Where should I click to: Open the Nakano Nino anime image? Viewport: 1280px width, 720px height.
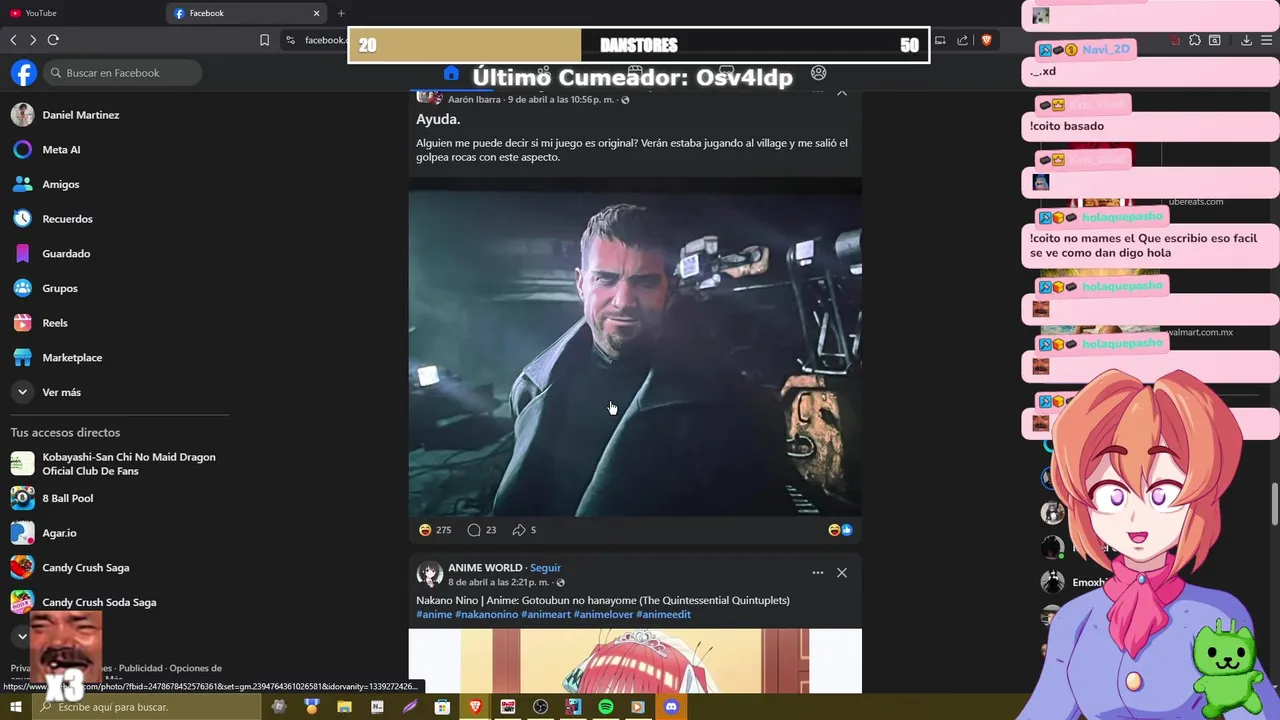(x=635, y=661)
